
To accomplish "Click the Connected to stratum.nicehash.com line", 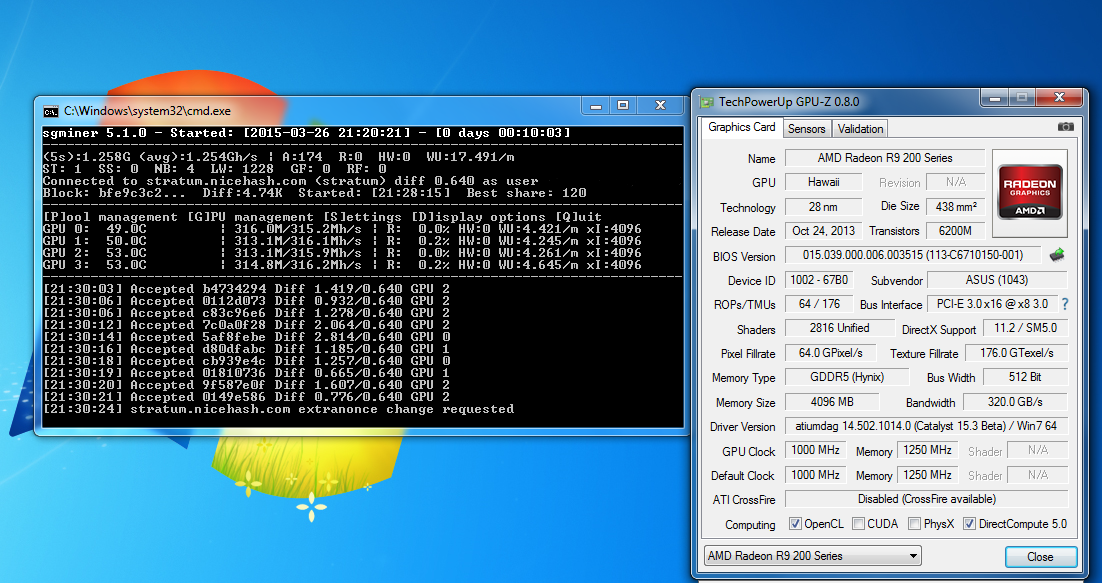I will [x=290, y=181].
